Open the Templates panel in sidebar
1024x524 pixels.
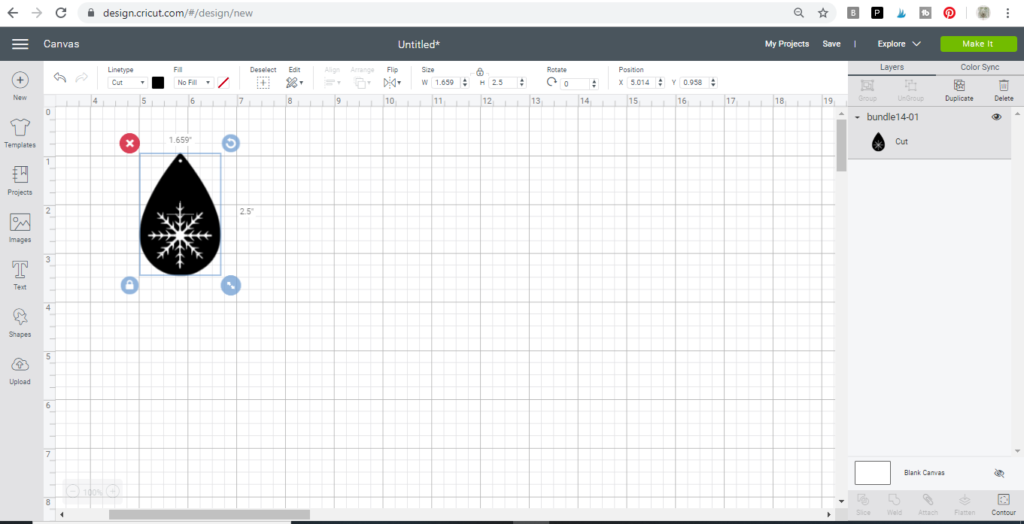[19, 128]
